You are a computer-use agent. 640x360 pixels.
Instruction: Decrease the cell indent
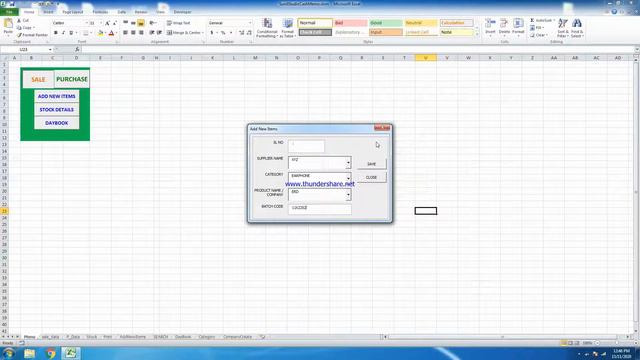click(151, 33)
